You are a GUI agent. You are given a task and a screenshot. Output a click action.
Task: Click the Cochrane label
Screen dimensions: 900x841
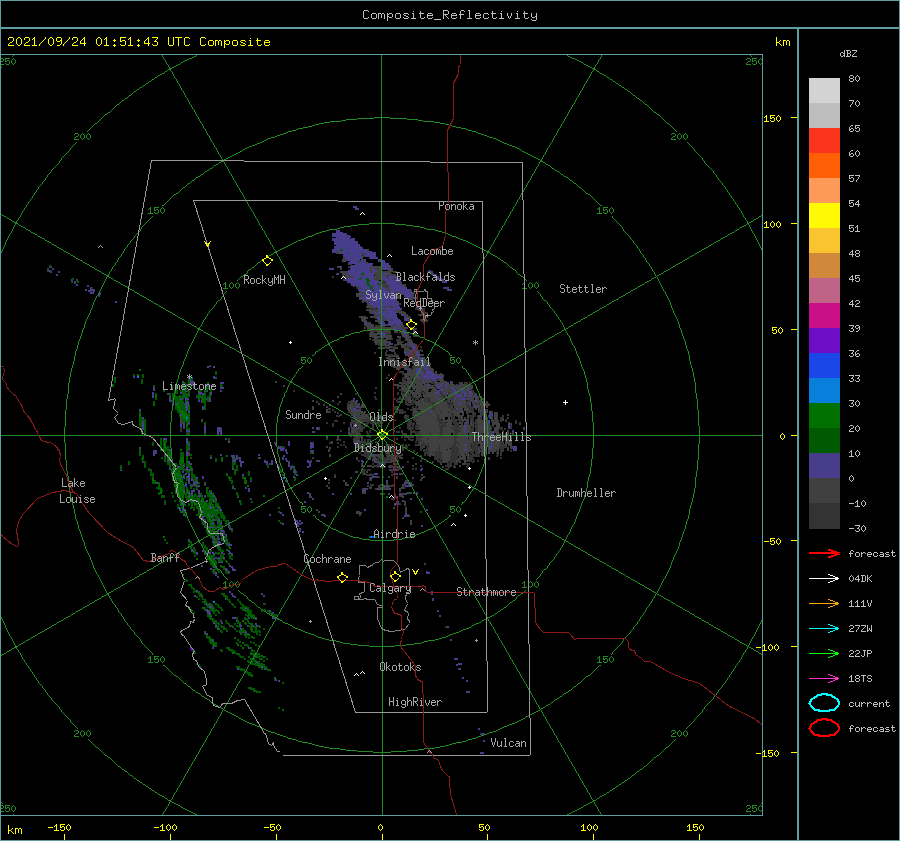pyautogui.click(x=327, y=559)
